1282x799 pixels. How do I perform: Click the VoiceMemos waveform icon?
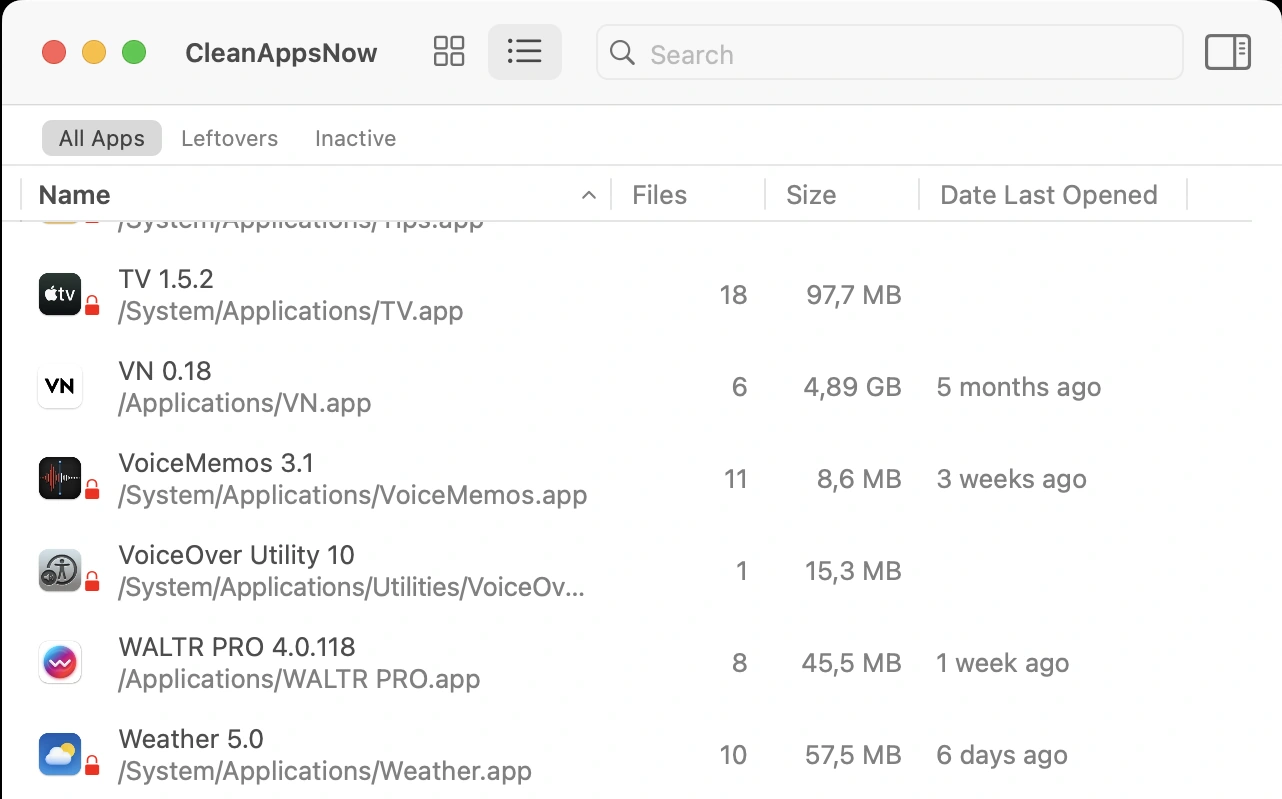(x=60, y=478)
